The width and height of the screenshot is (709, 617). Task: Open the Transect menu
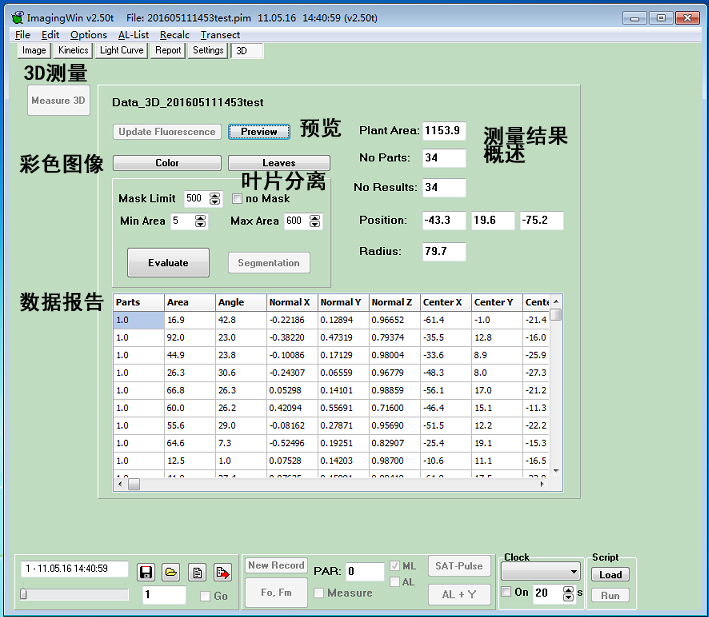pyautogui.click(x=220, y=35)
